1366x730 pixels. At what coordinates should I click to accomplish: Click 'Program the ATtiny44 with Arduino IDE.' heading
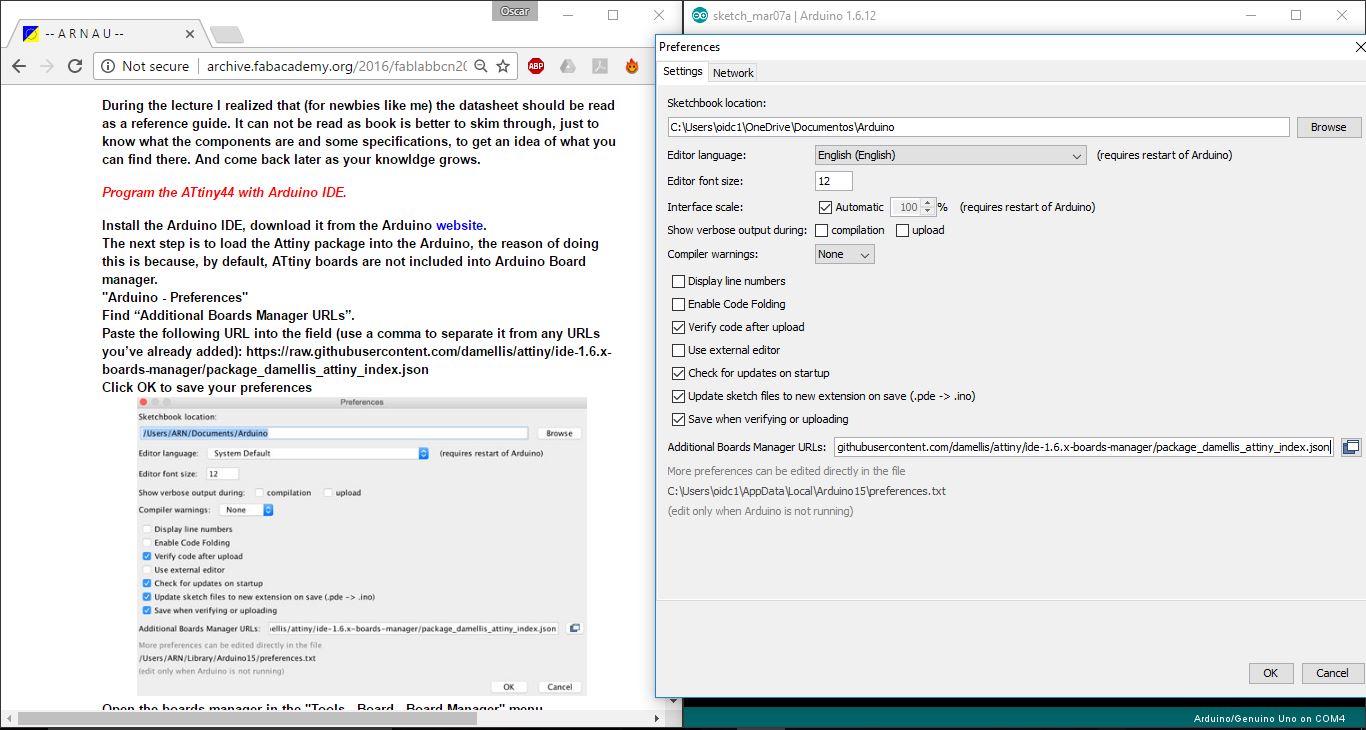click(x=224, y=192)
